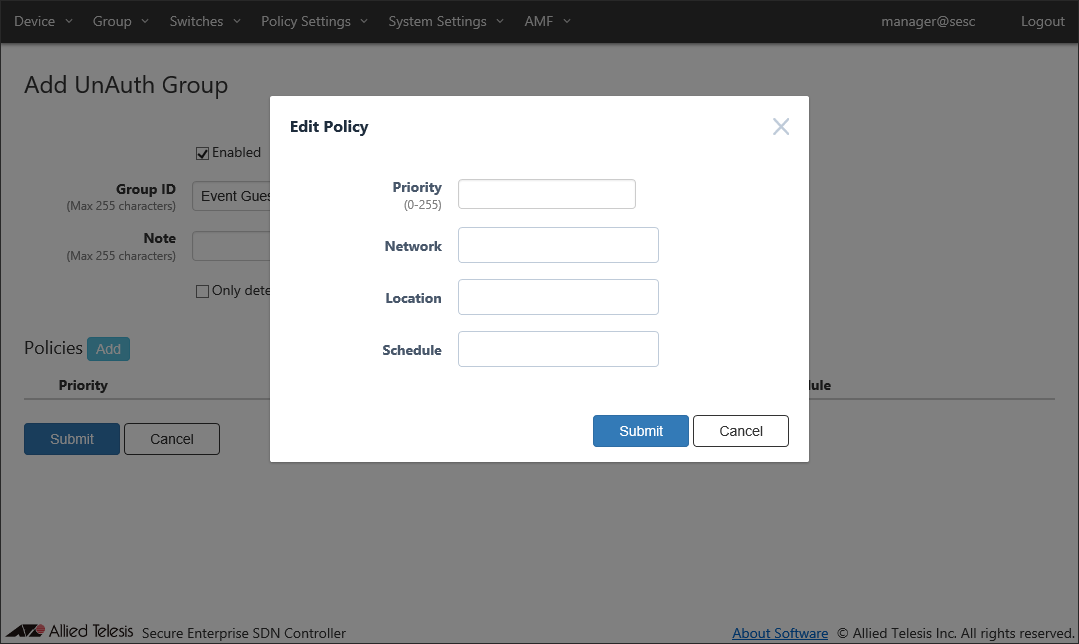Click into the Schedule field
The width and height of the screenshot is (1079, 644).
[558, 349]
